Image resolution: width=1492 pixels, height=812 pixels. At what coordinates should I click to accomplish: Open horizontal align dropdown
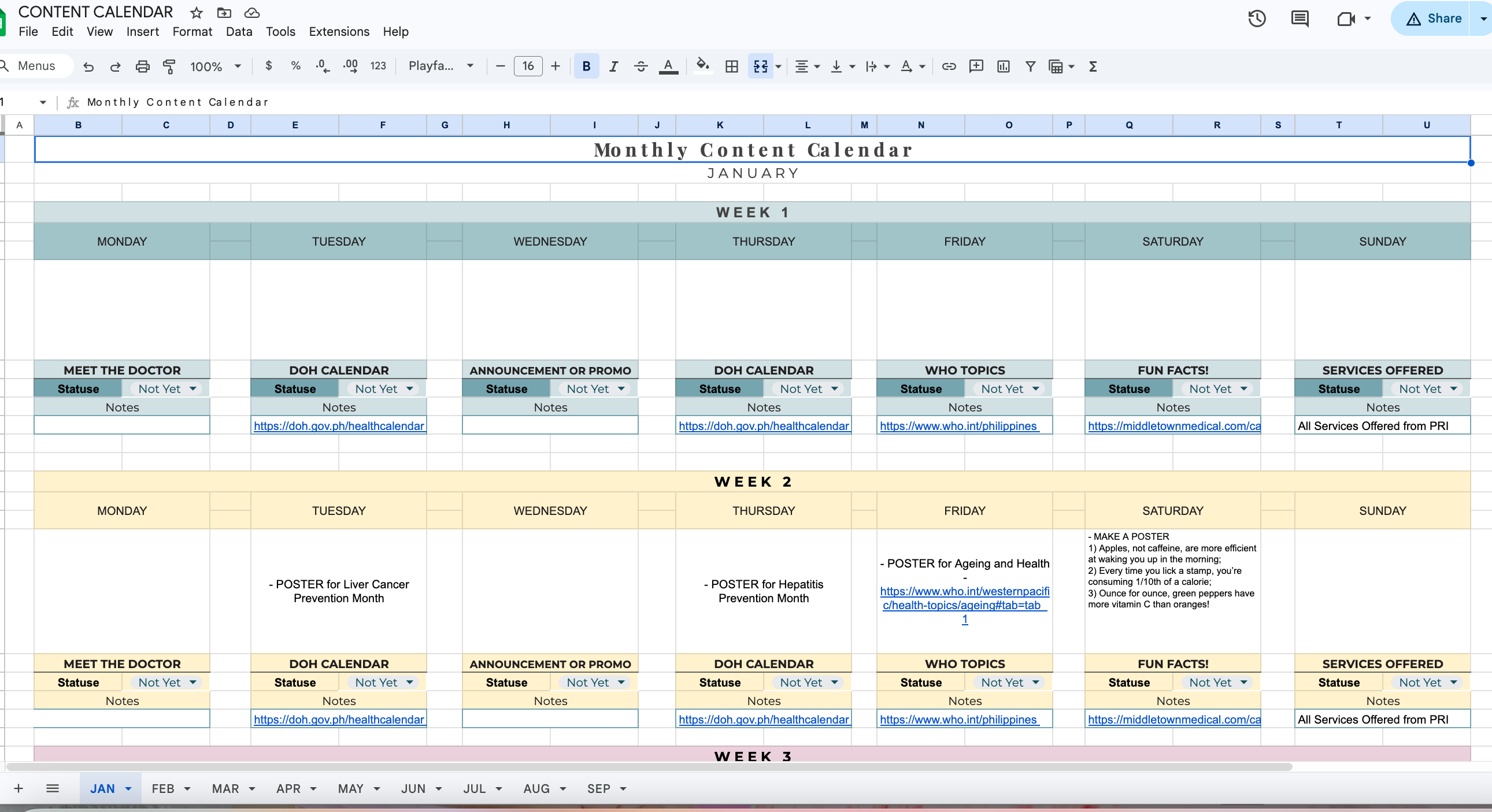pyautogui.click(x=808, y=66)
